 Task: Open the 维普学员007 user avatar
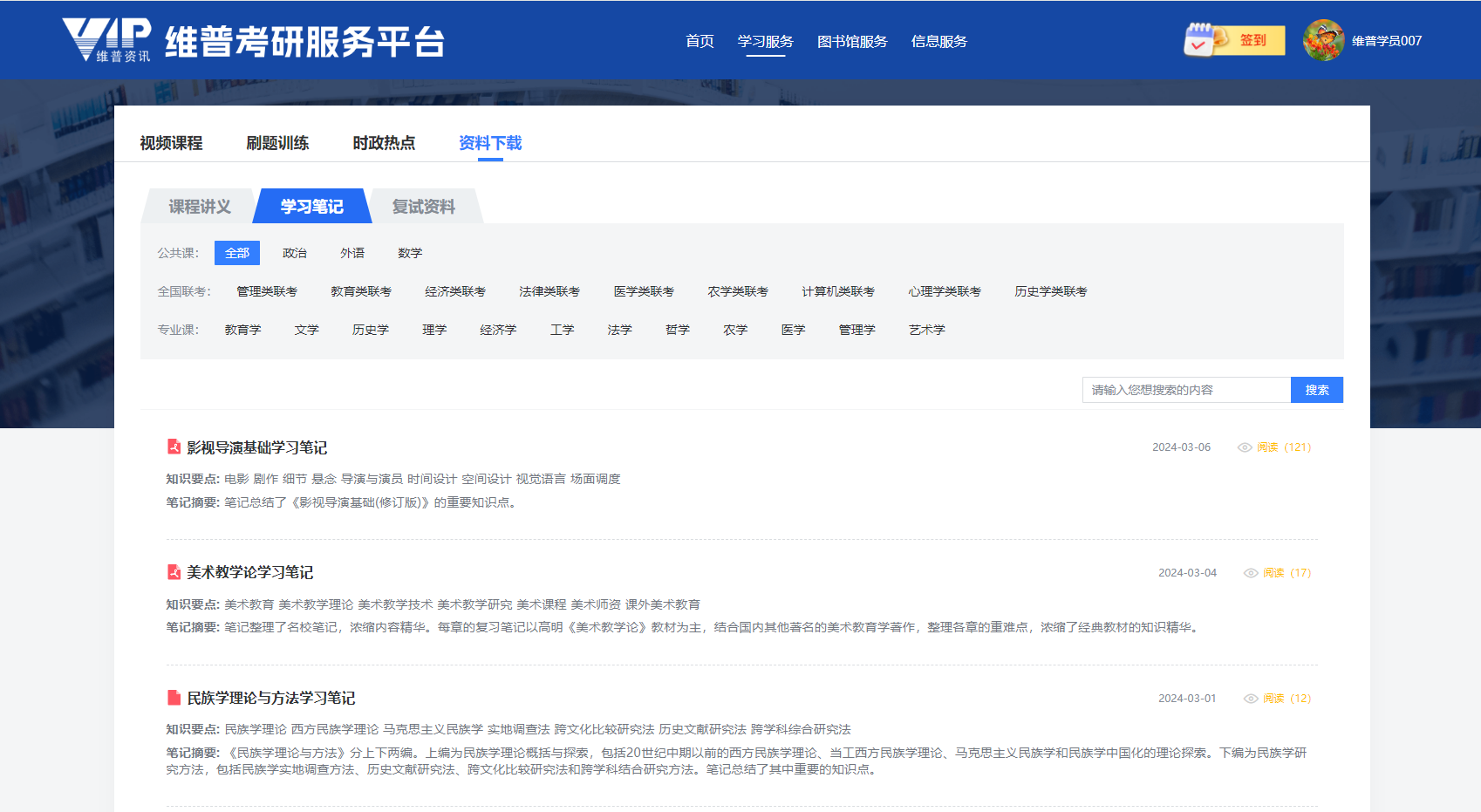(x=1324, y=40)
